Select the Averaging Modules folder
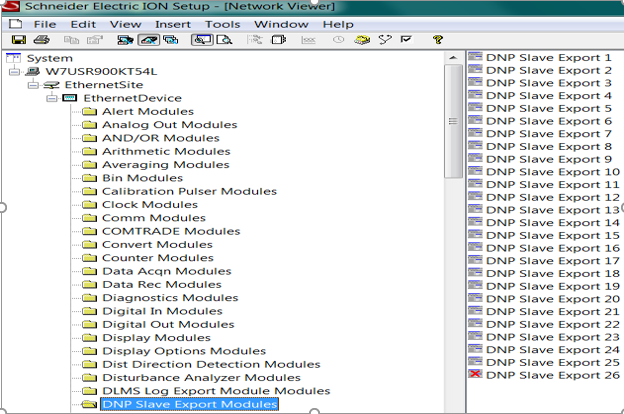624x414 pixels. [x=166, y=165]
